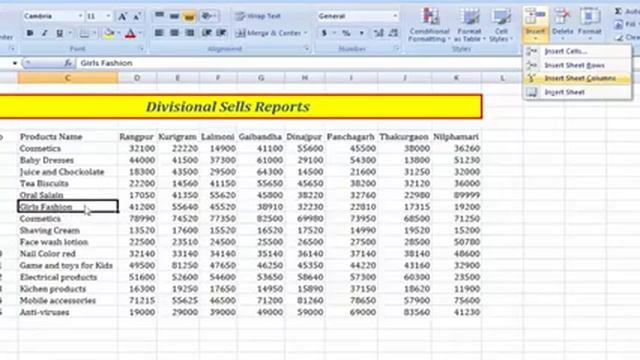640x360 pixels.
Task: Click the Percent Style icon
Action: pyautogui.click(x=346, y=33)
